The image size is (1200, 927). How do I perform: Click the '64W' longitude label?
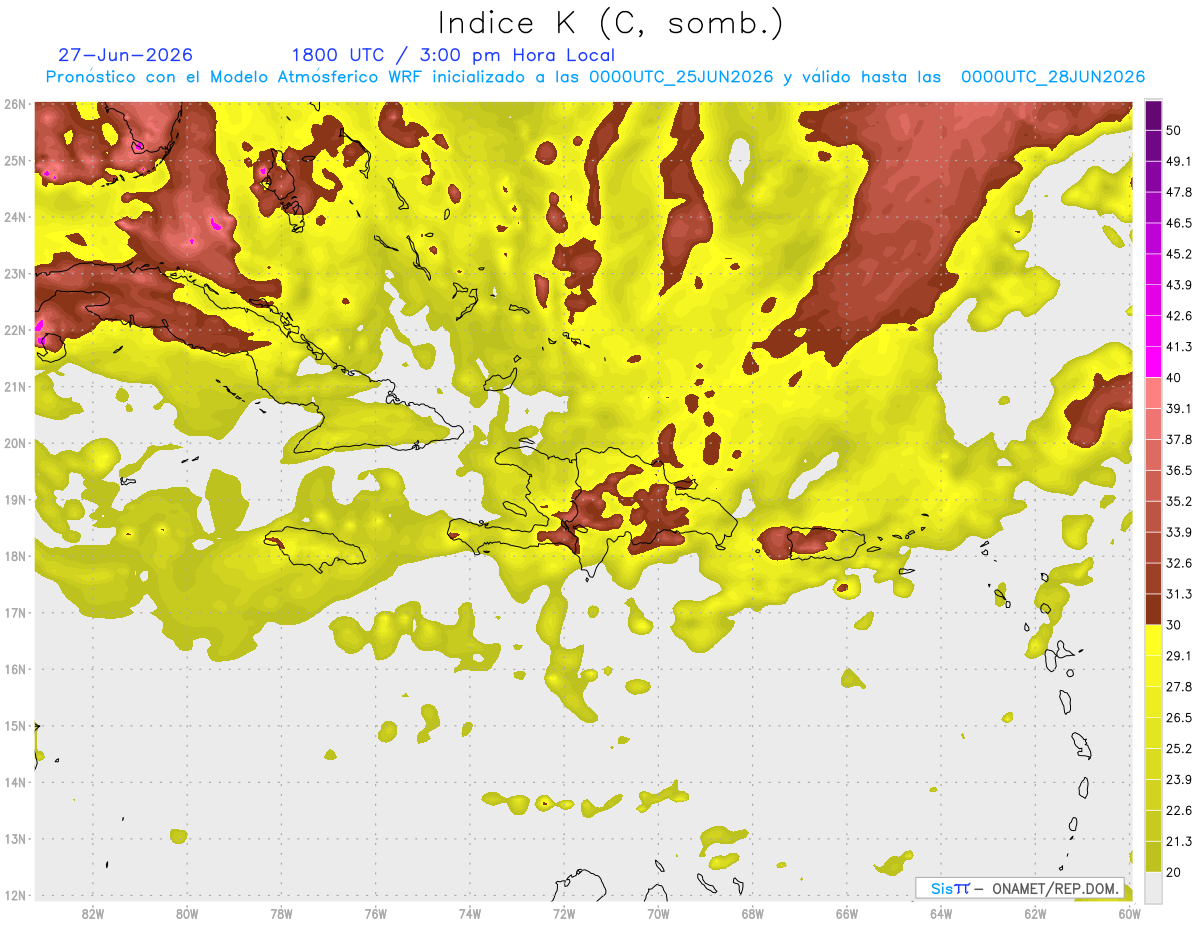pyautogui.click(x=941, y=914)
